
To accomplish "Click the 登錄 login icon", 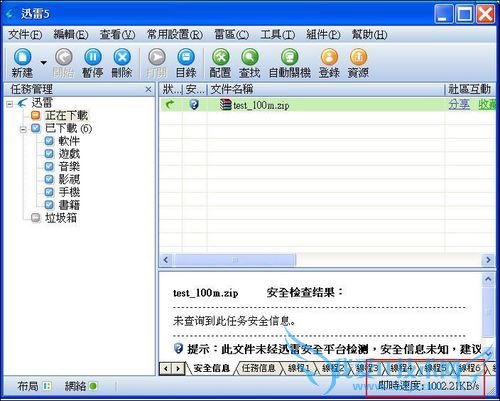I will point(329,57).
